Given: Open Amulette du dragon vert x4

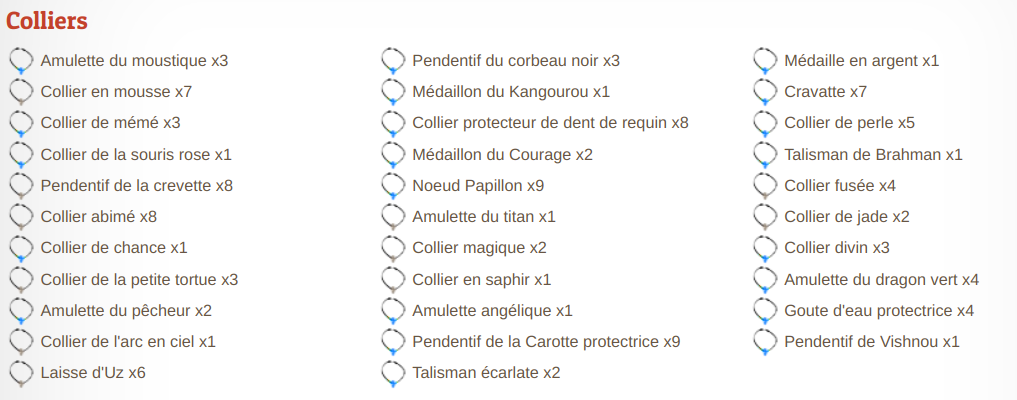Looking at the screenshot, I should tap(881, 279).
